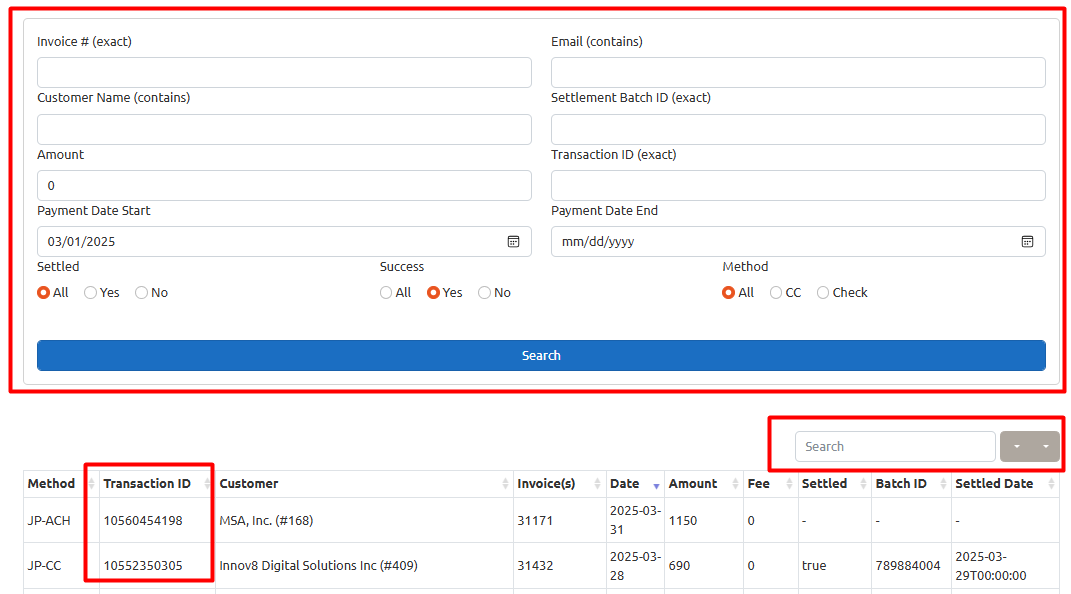Select Settled Yes radio option
The width and height of the screenshot is (1071, 594).
[x=90, y=293]
